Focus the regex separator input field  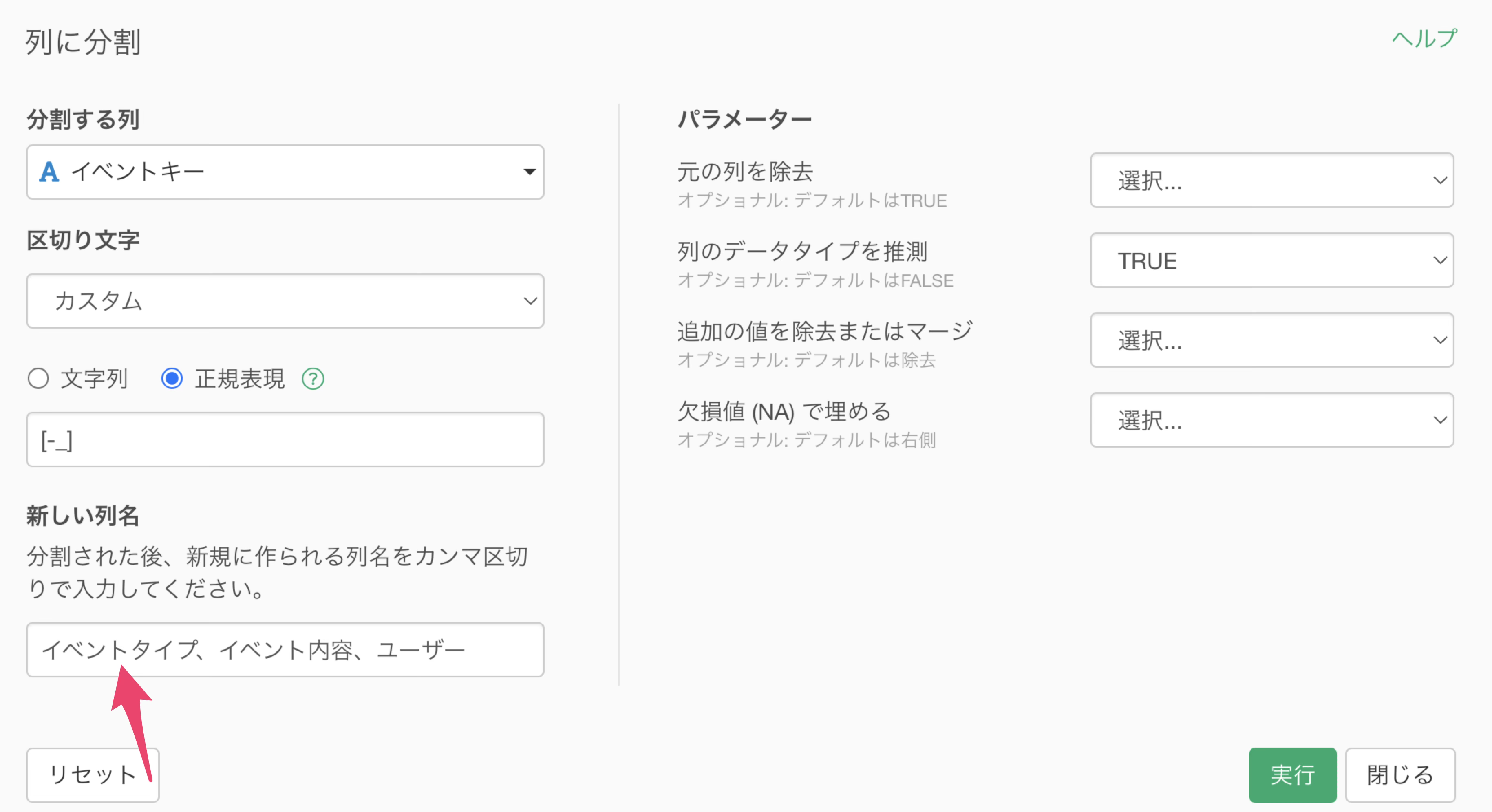285,439
